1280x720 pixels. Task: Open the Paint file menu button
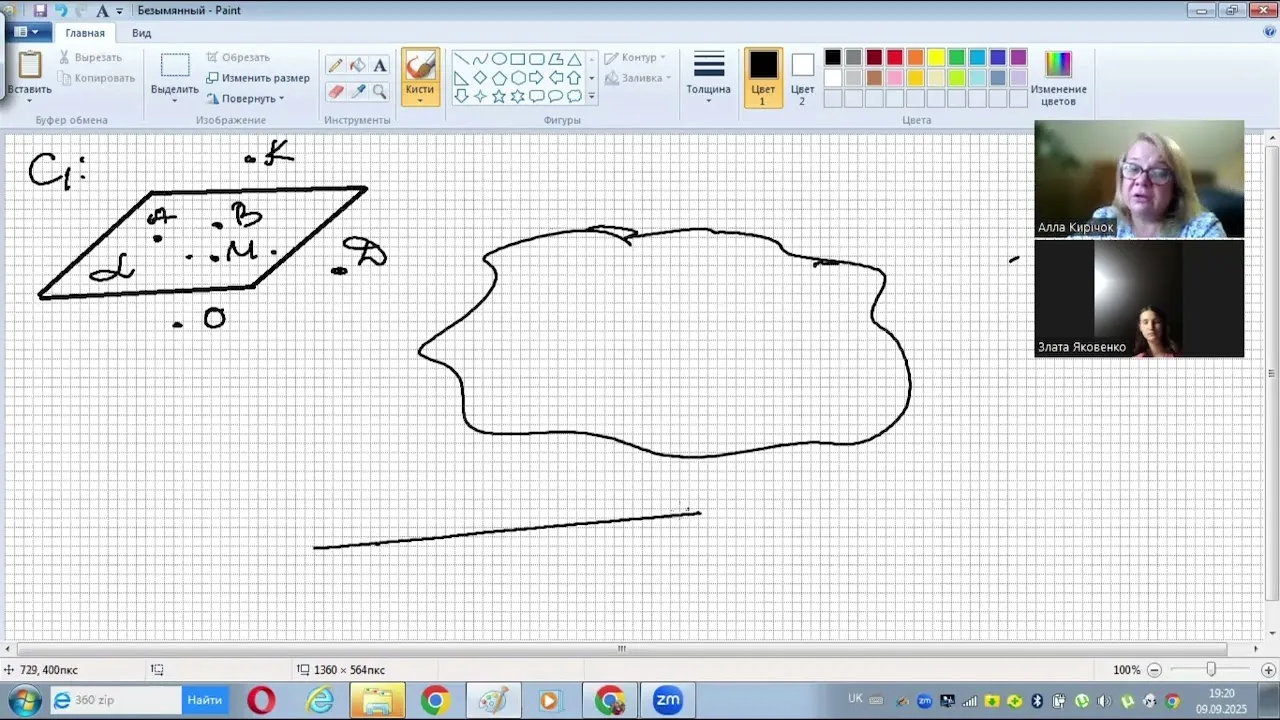tap(26, 33)
